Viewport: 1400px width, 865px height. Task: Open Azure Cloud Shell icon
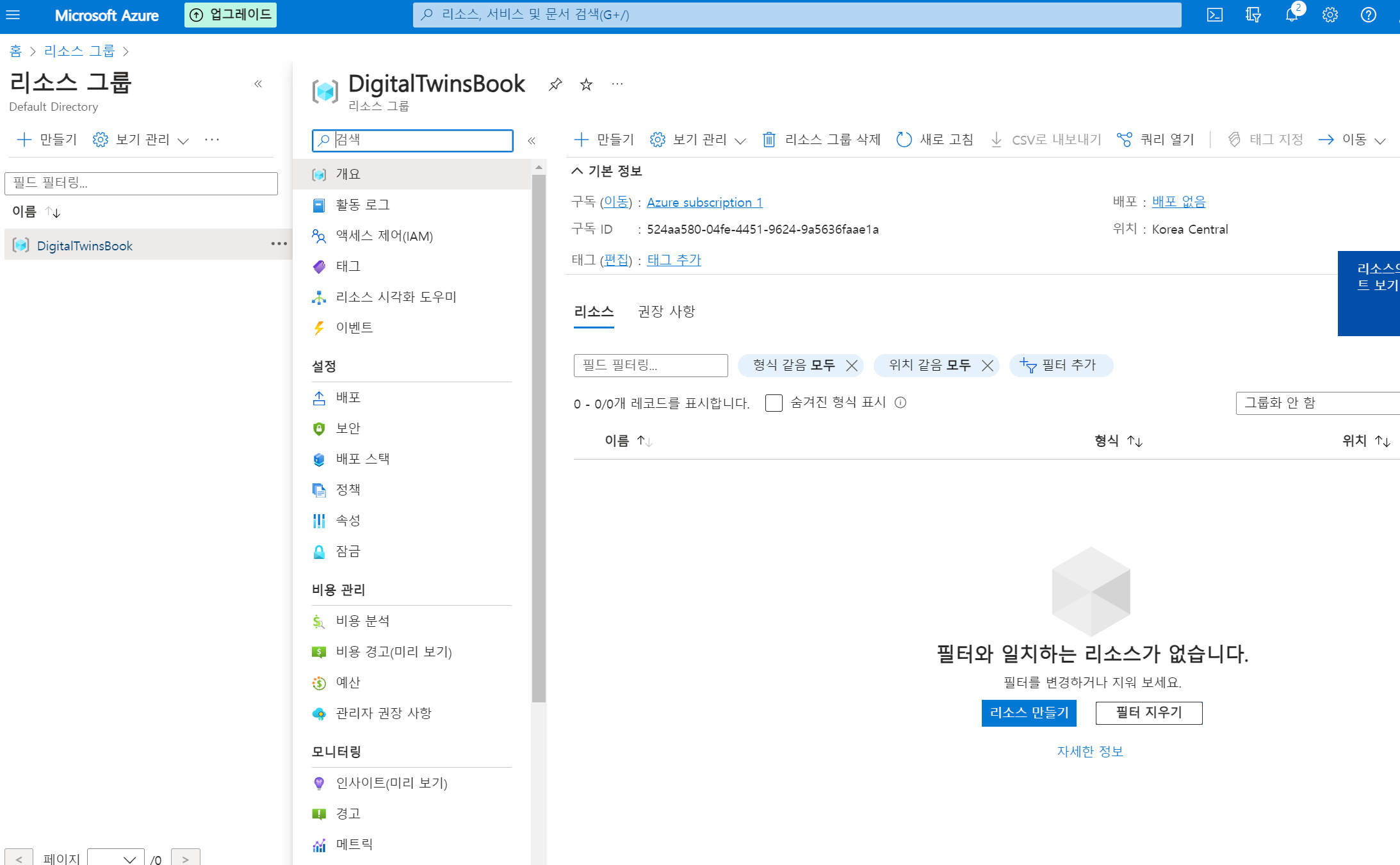point(1214,15)
